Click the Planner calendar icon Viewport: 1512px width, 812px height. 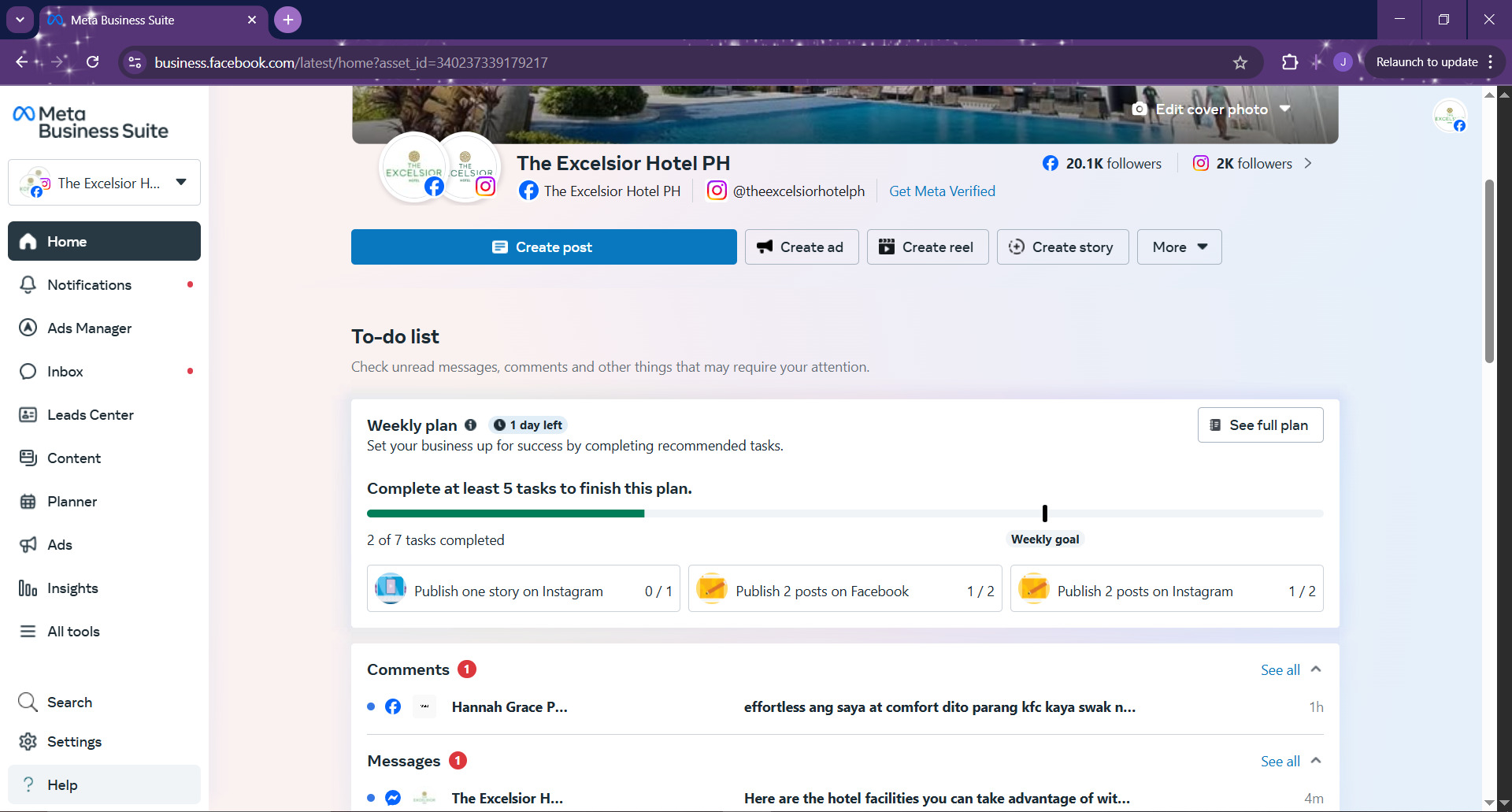pyautogui.click(x=28, y=502)
